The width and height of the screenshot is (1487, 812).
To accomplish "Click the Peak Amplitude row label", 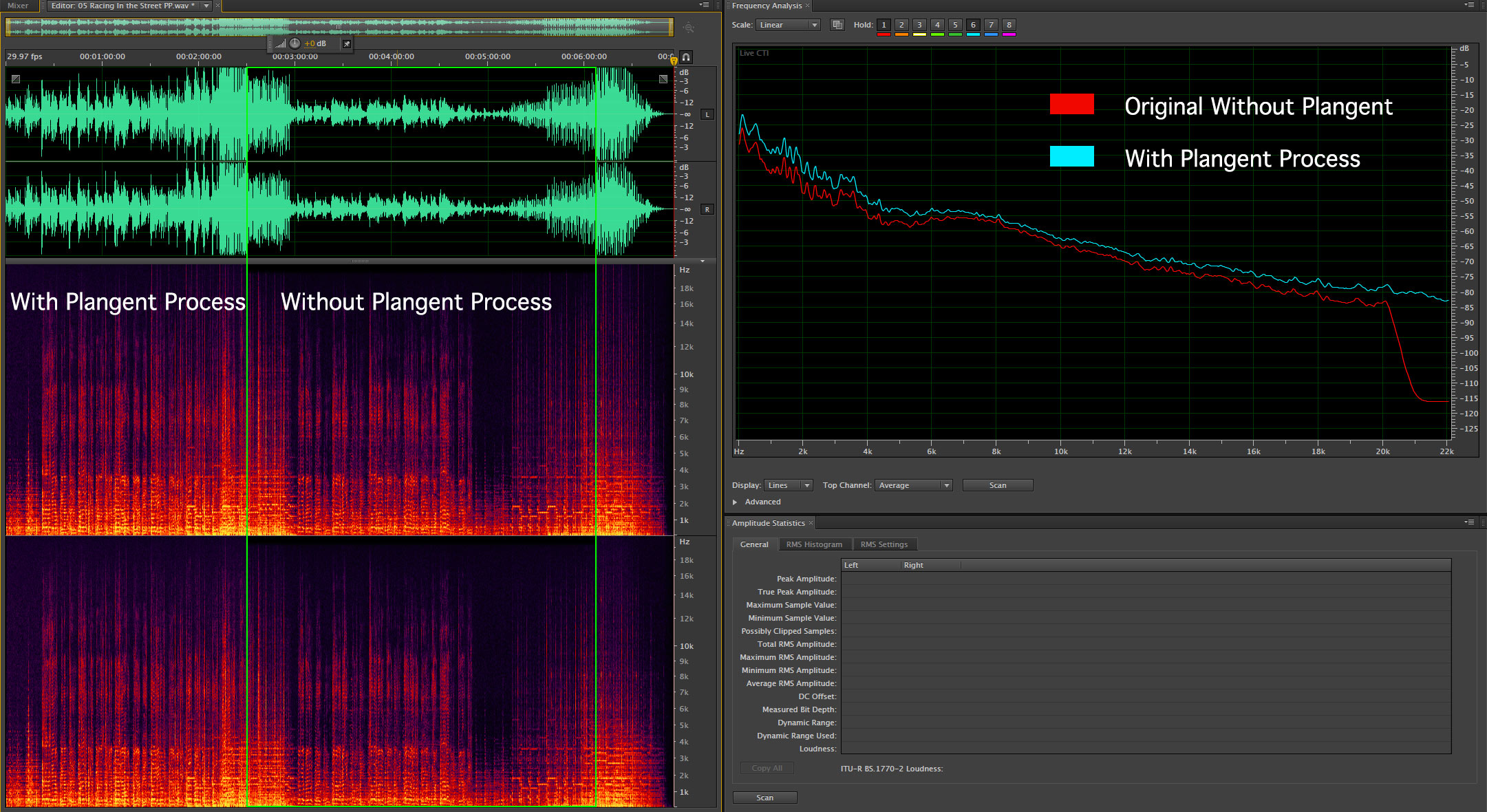I will pos(806,579).
